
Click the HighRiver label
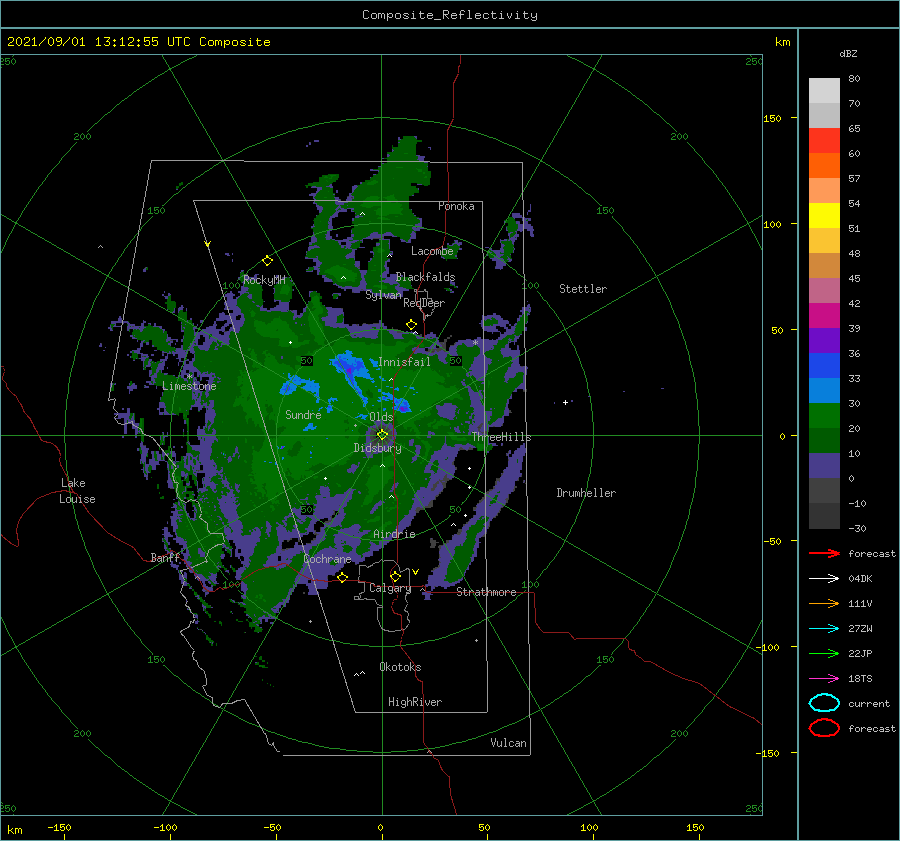[415, 702]
